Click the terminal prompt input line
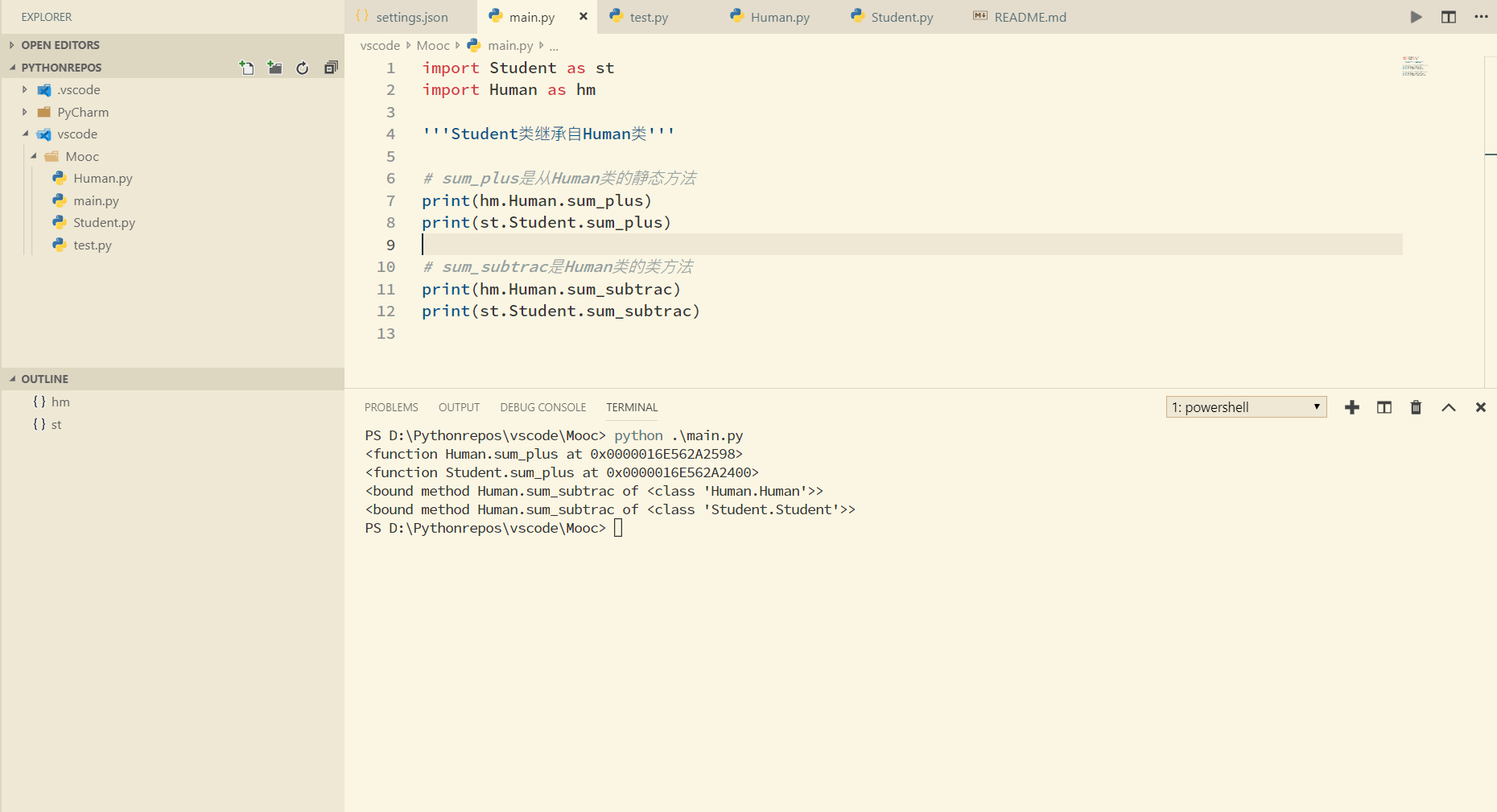 click(x=493, y=528)
